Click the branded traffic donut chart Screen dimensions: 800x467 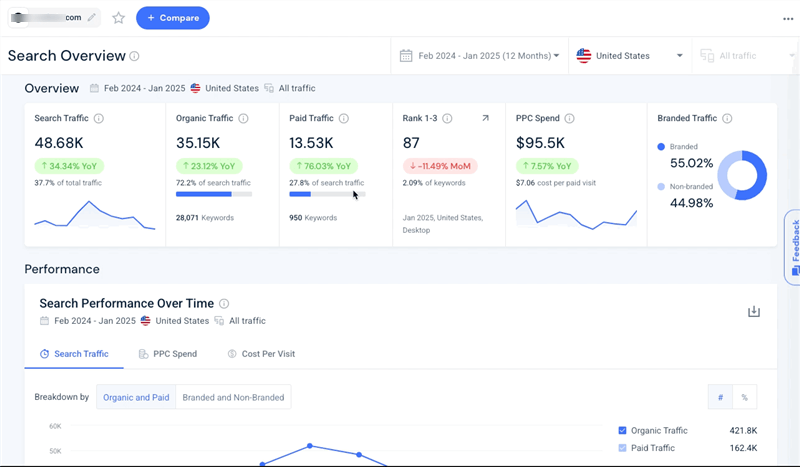point(742,175)
